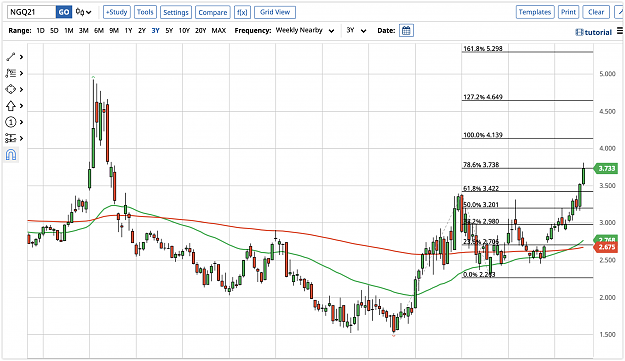Open the annotation text tool icon
The height and width of the screenshot is (361, 625).
11,73
